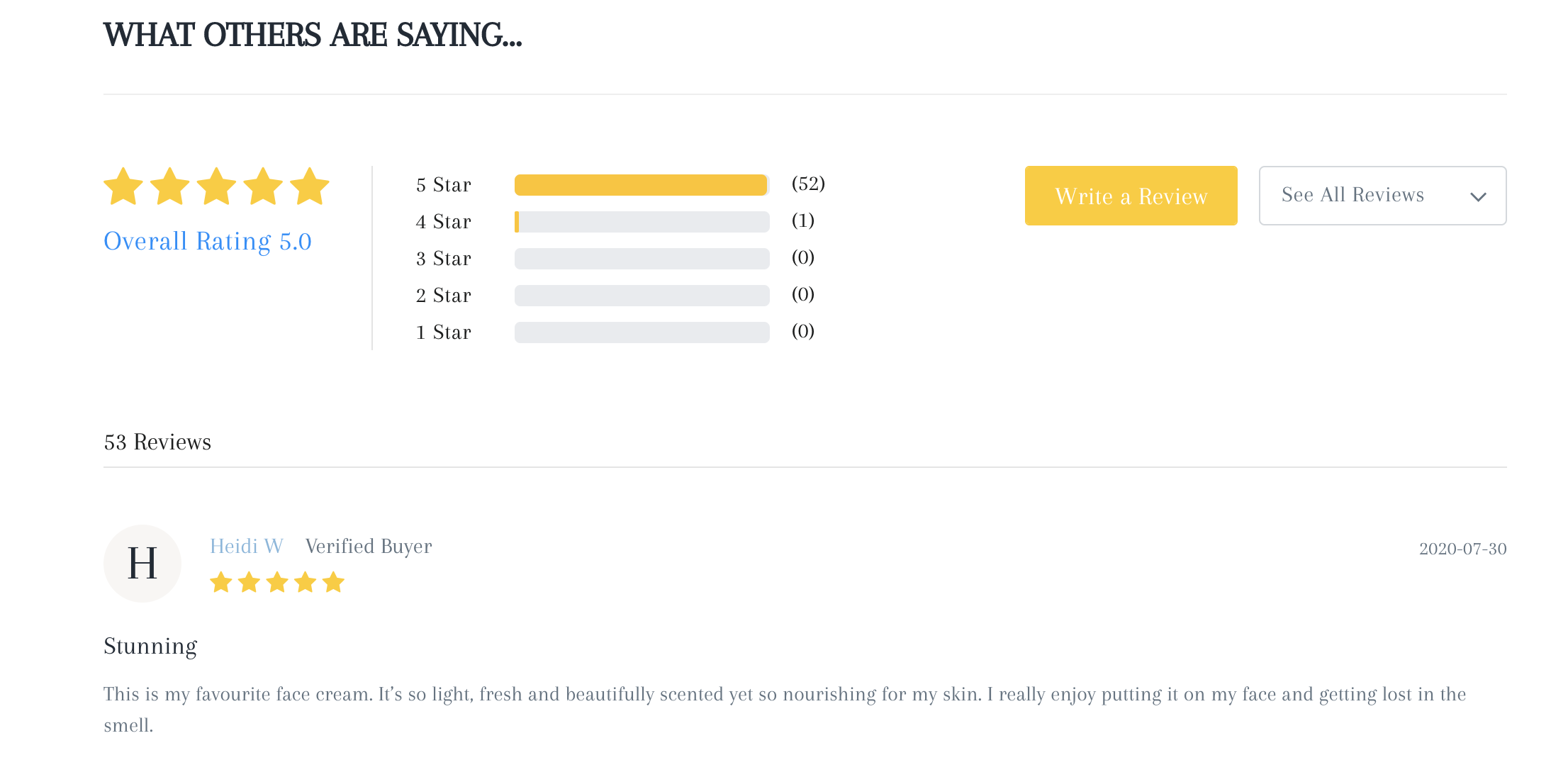Click the third star in overall rating
The width and height of the screenshot is (1568, 777).
(x=216, y=186)
